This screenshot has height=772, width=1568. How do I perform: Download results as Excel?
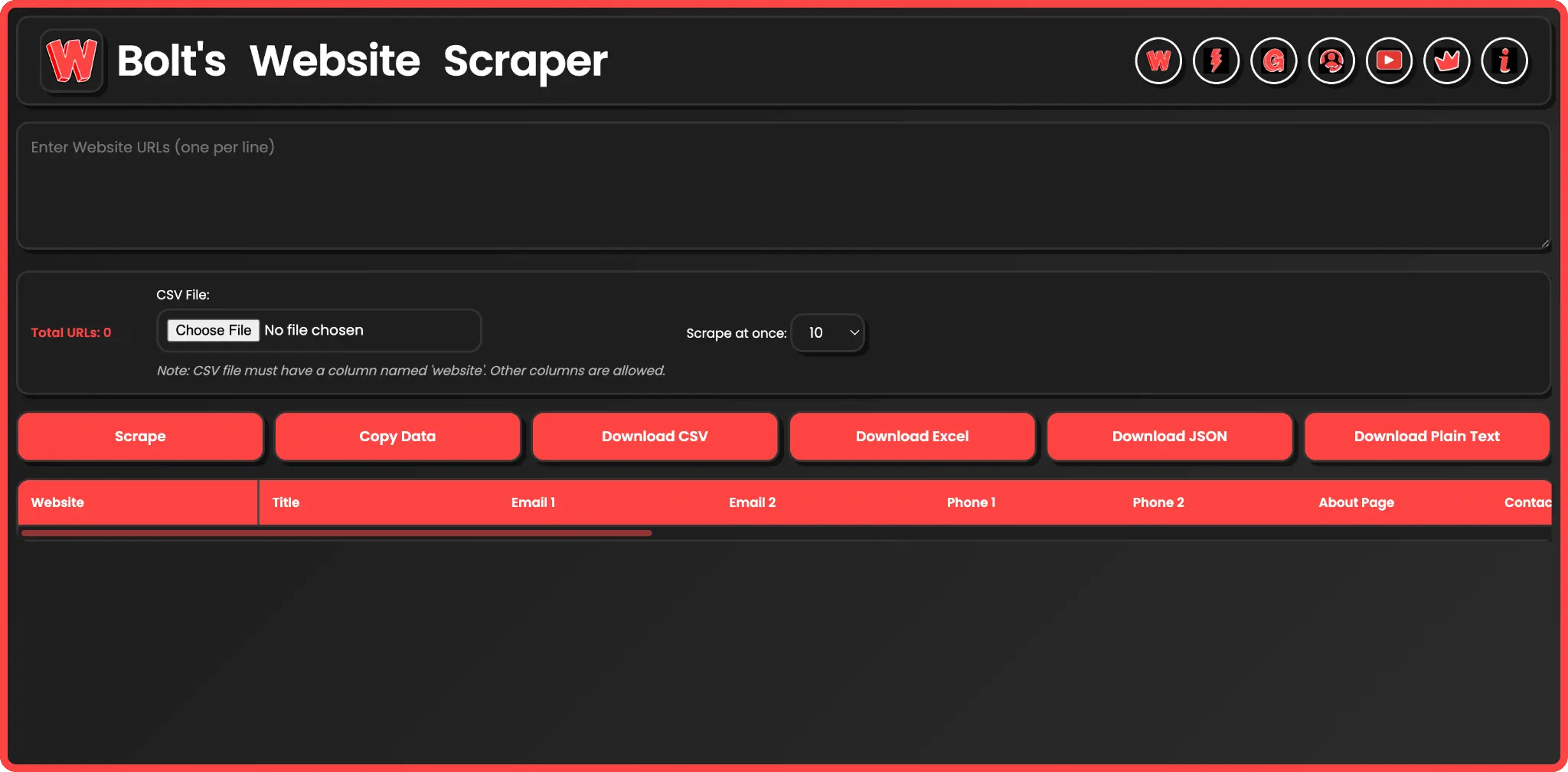click(912, 436)
